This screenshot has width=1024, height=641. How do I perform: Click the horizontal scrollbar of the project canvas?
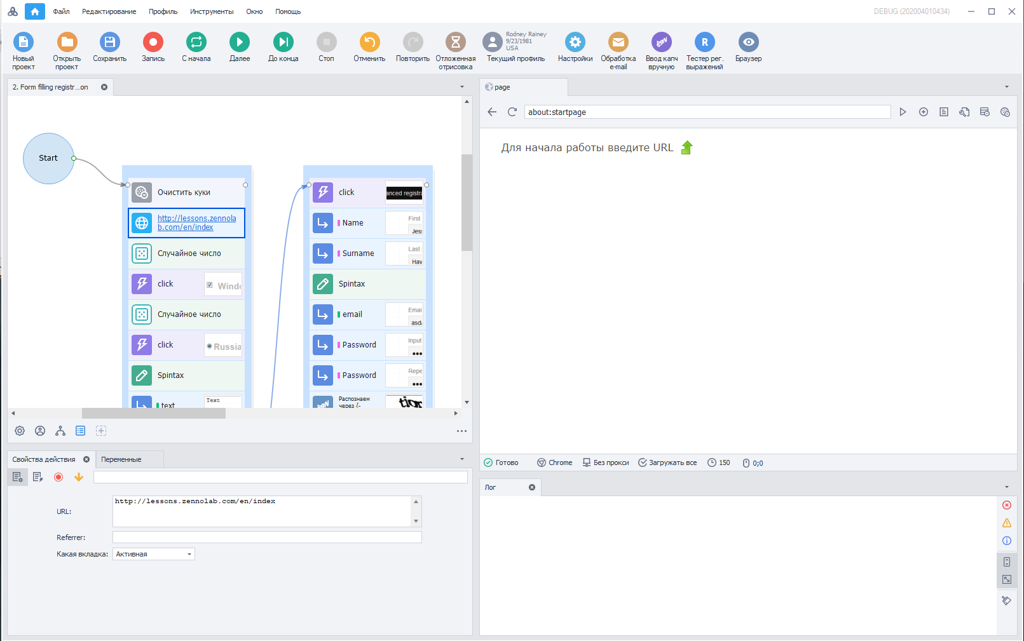[153, 413]
